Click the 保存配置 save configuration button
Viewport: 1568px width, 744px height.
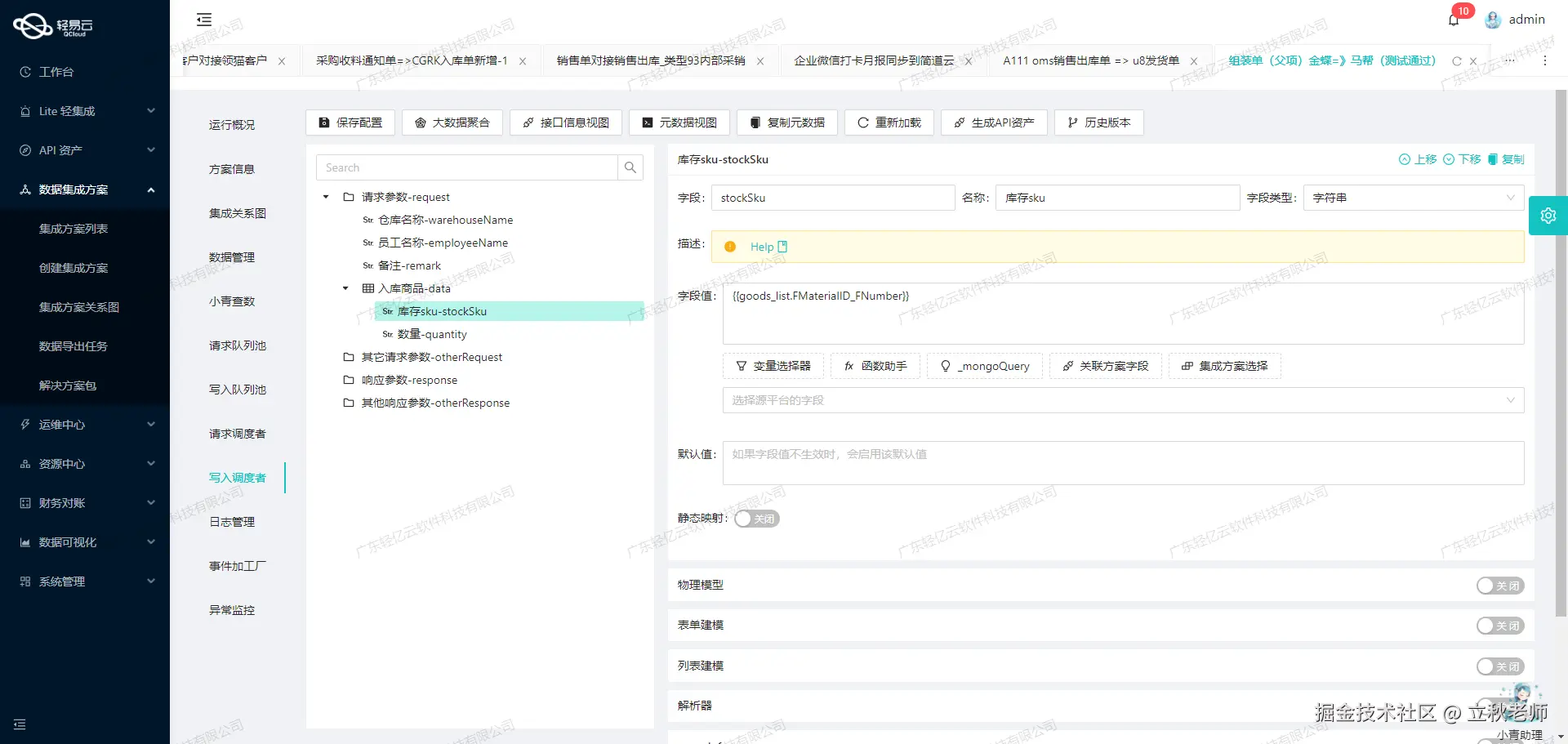pos(350,123)
